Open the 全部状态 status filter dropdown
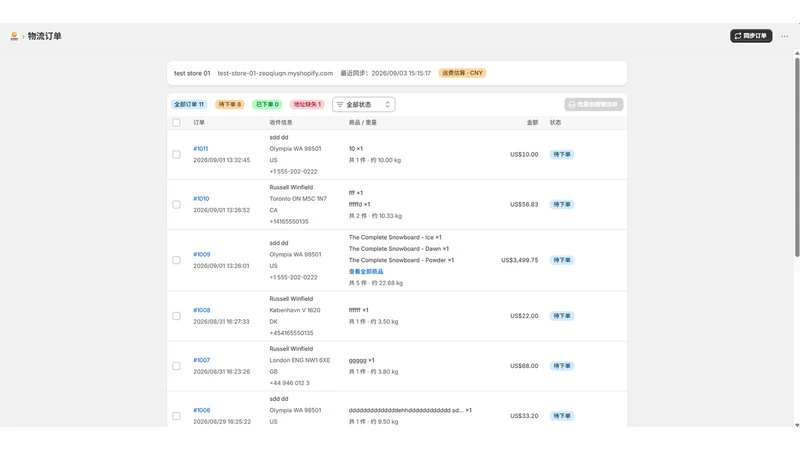The image size is (800, 450). point(364,104)
